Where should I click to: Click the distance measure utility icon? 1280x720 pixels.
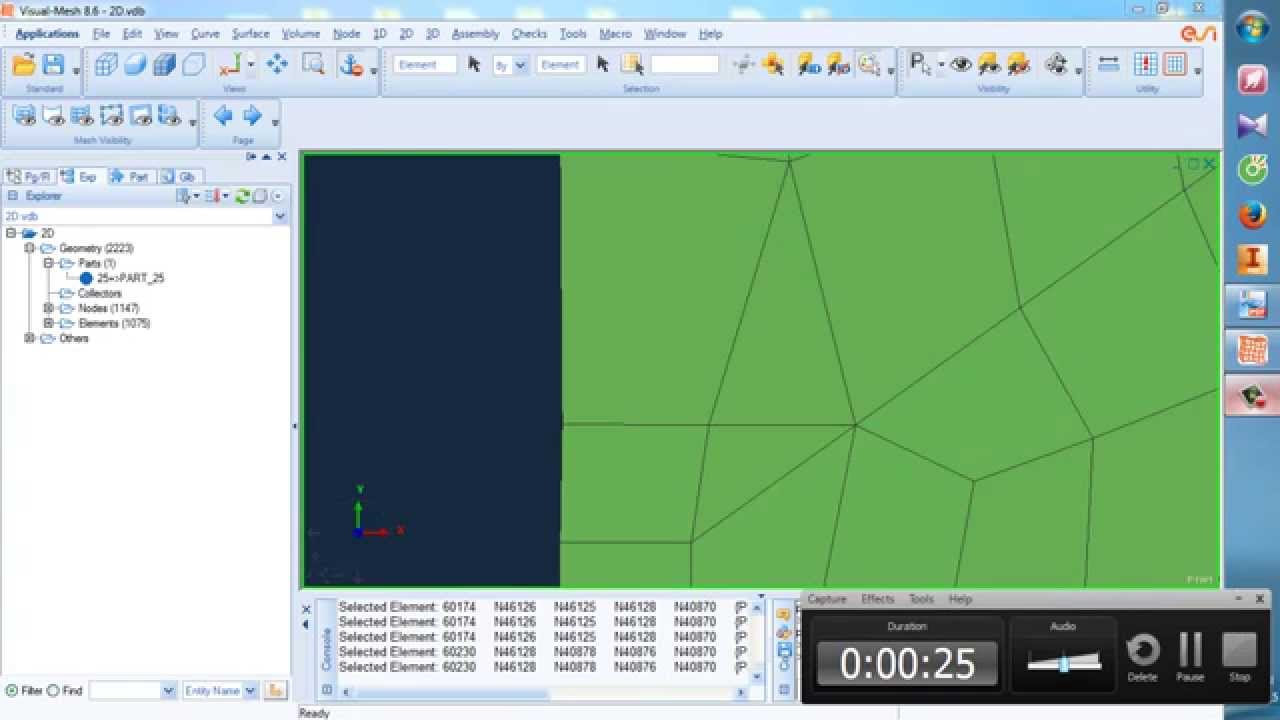pos(1108,64)
